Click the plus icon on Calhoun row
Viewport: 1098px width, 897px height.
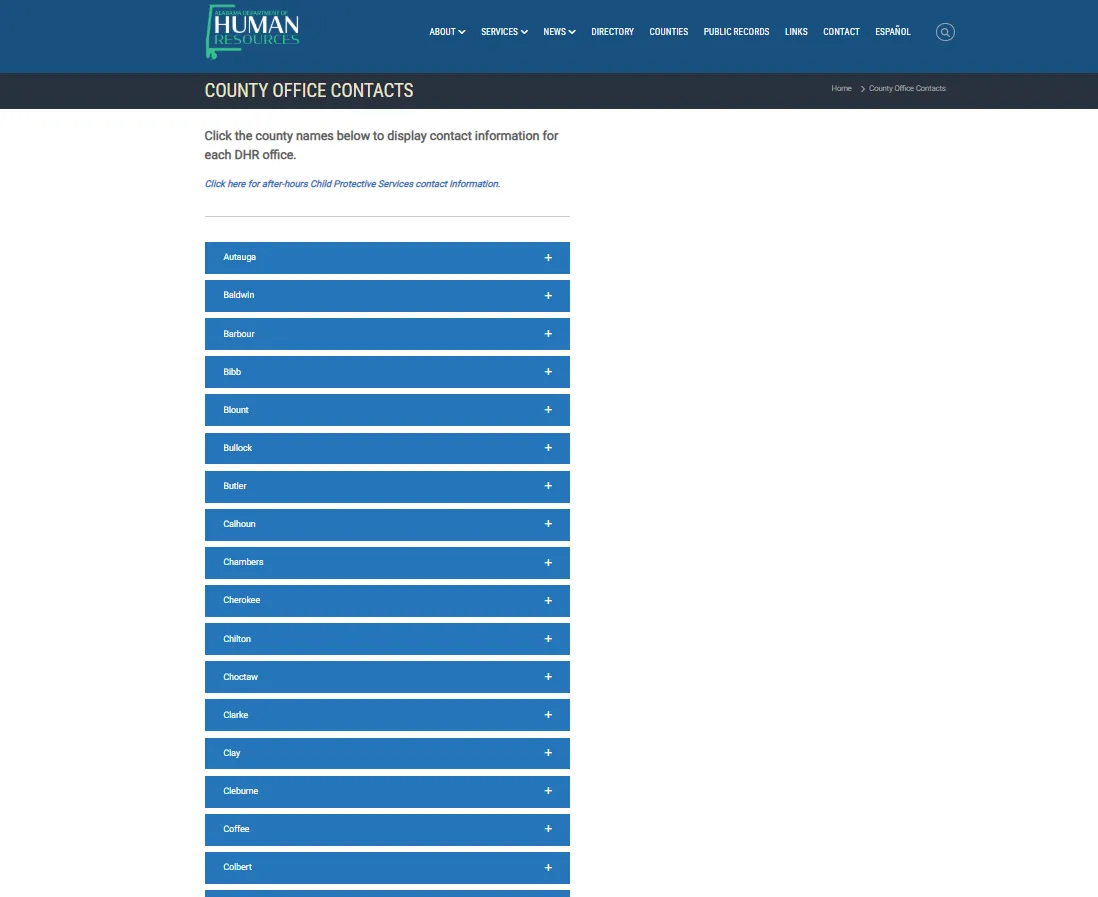coord(548,524)
